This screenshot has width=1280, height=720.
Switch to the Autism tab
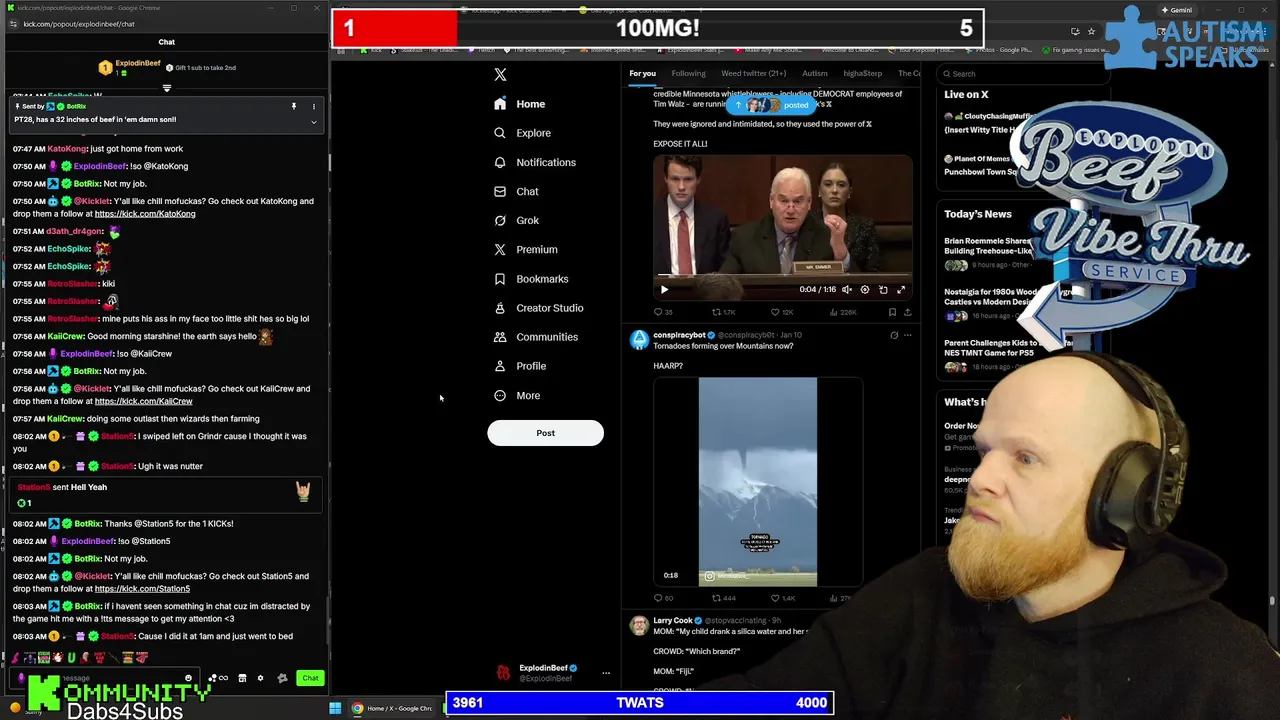click(x=814, y=73)
